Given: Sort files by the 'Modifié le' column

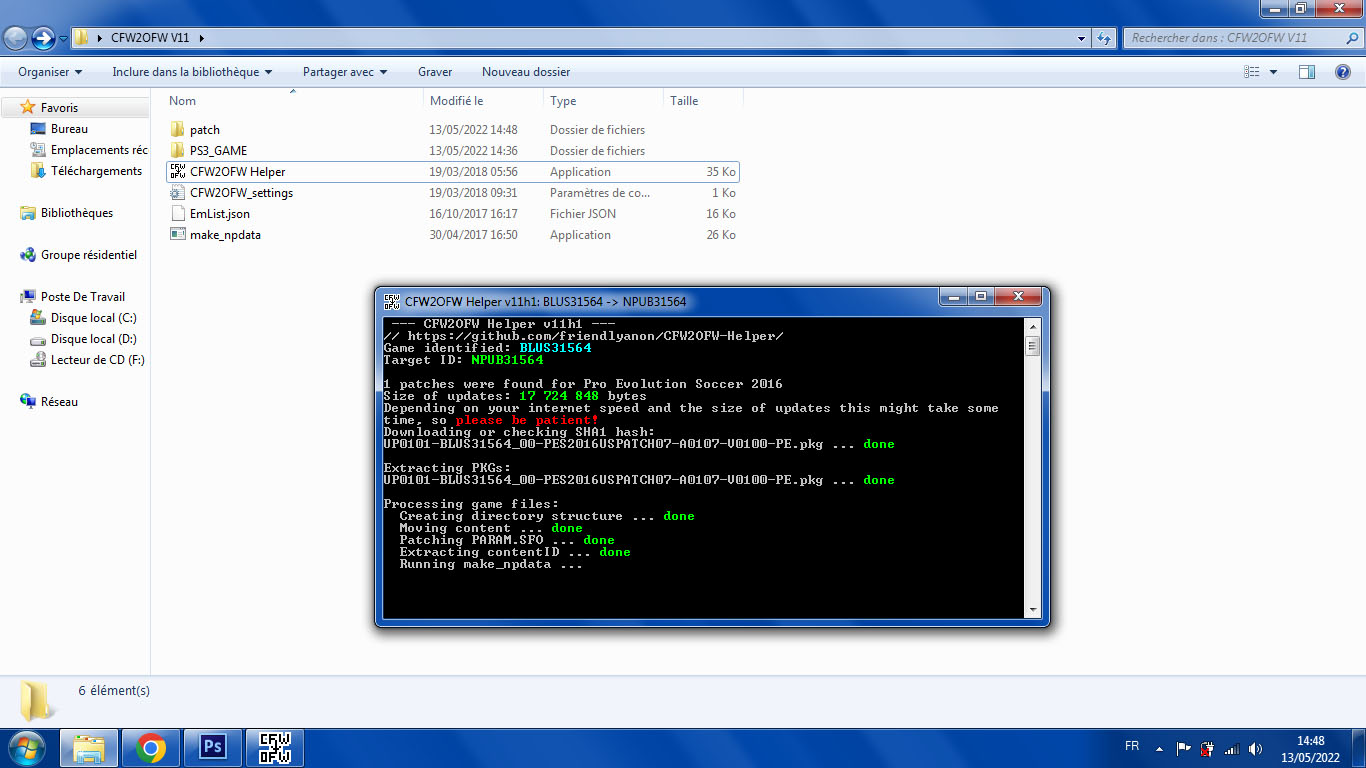Looking at the screenshot, I should [x=457, y=101].
